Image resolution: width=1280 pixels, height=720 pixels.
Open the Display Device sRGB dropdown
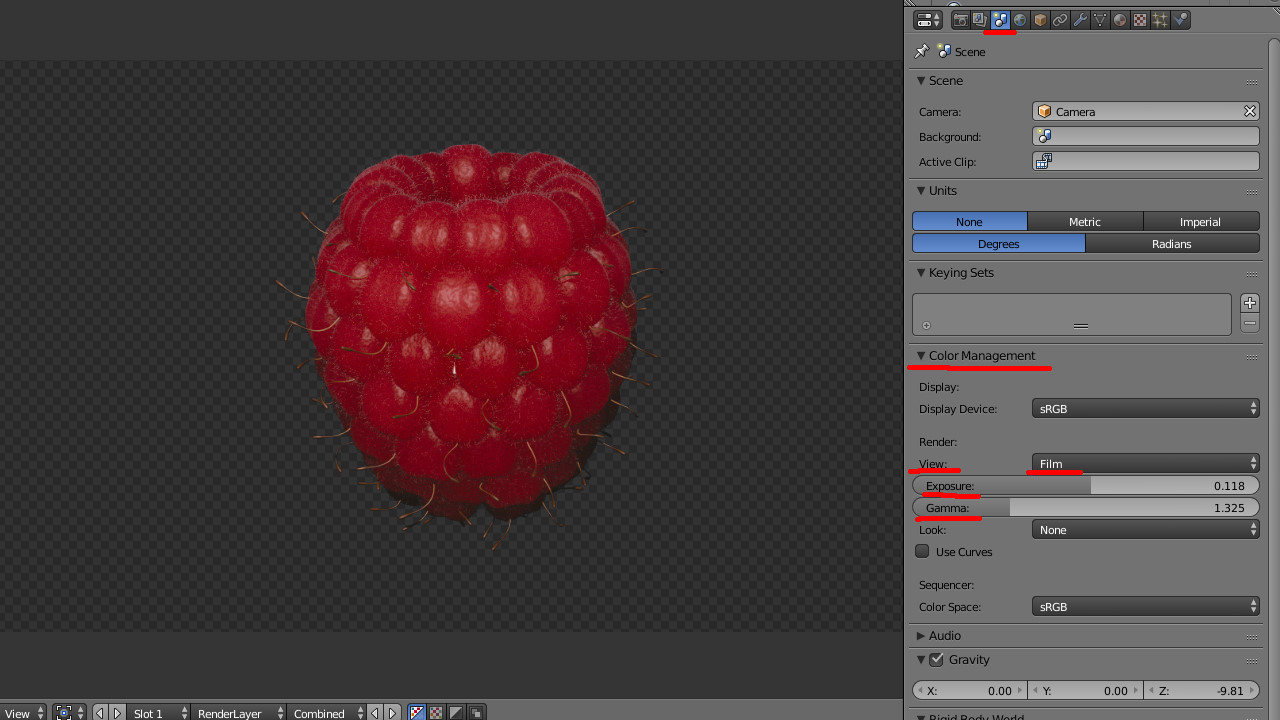[x=1145, y=409]
